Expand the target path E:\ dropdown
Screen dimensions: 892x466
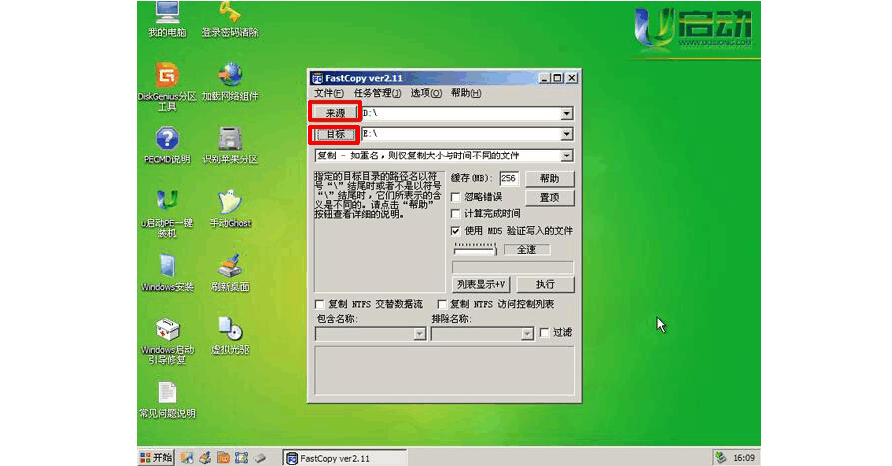coord(567,134)
